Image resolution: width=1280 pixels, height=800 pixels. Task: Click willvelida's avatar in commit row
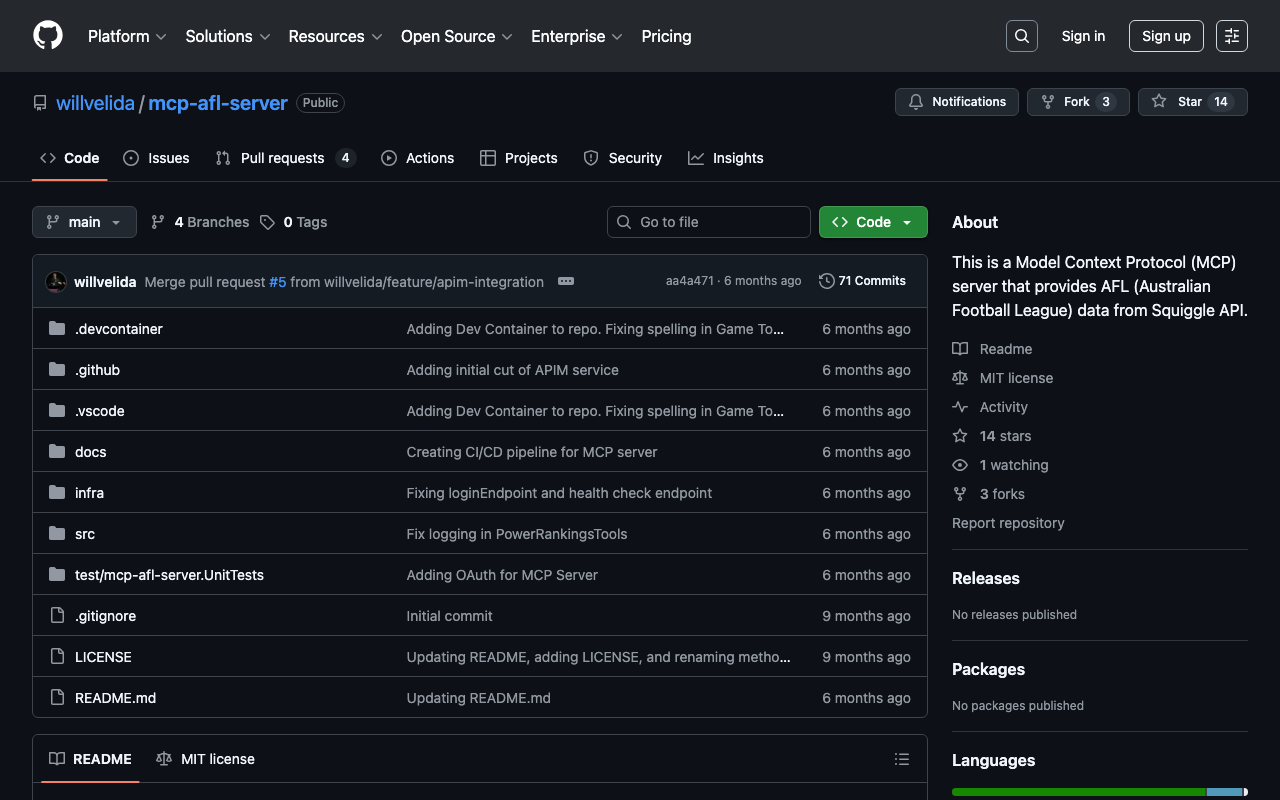[x=56, y=282]
